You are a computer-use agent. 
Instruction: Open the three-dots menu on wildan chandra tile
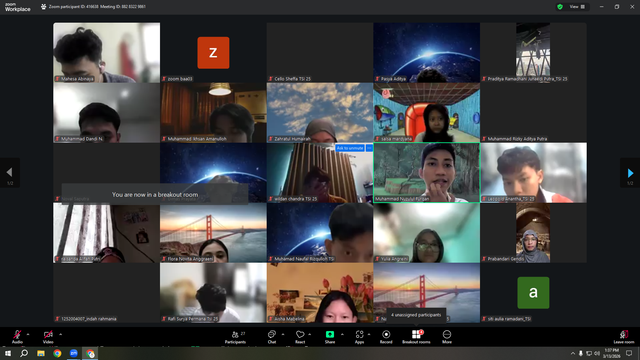[369, 148]
